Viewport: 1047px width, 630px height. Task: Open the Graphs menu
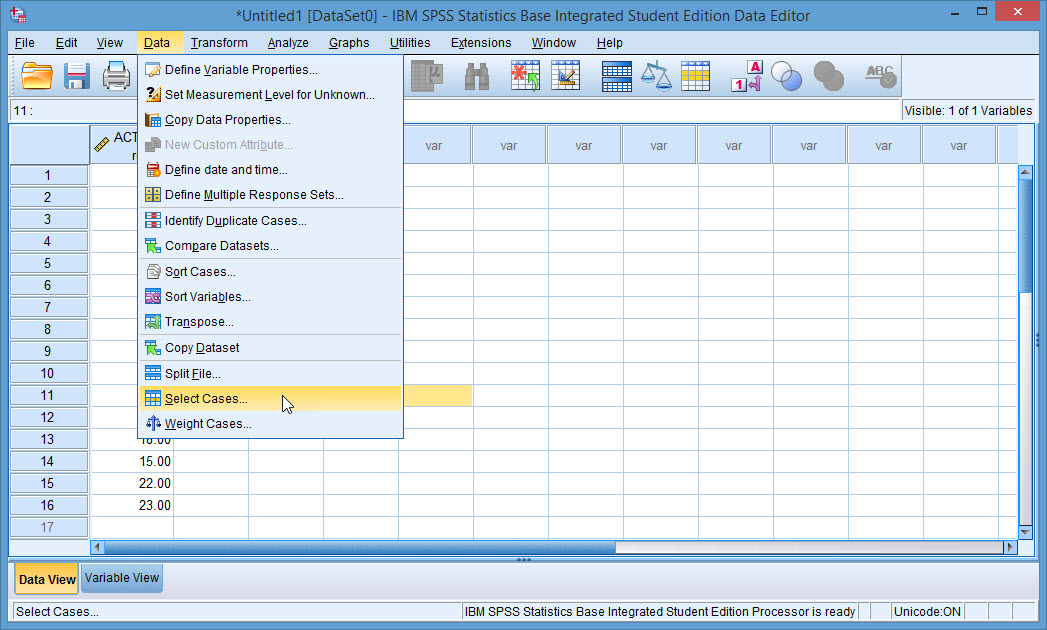[349, 43]
